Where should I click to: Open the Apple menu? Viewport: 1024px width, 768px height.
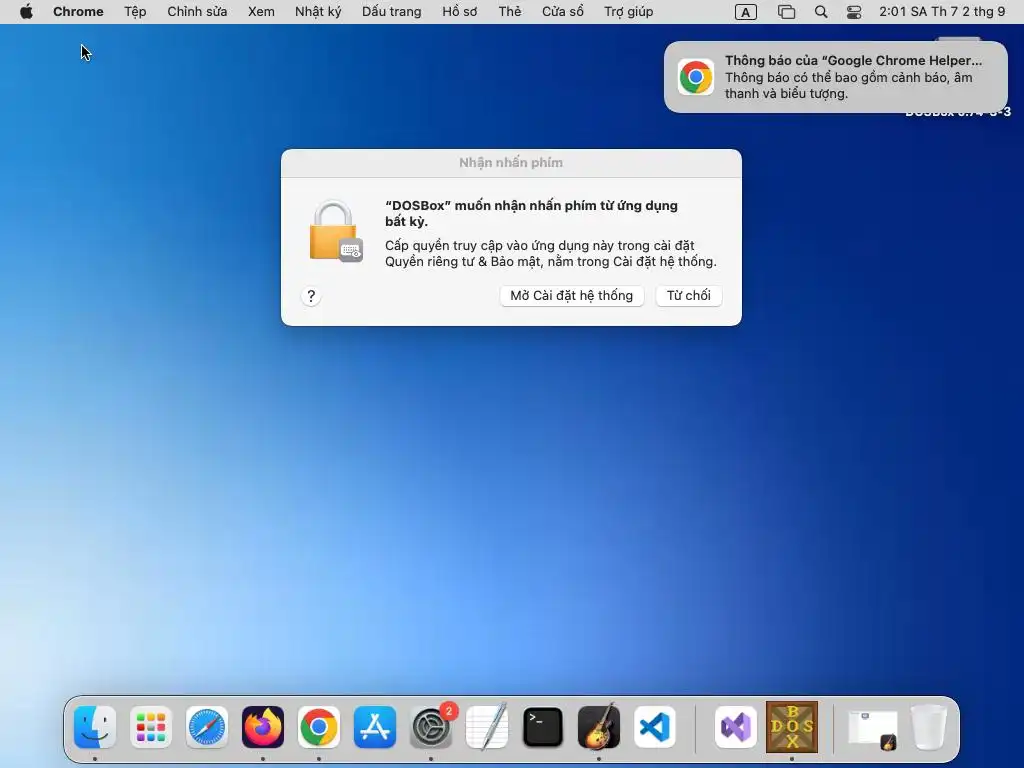pyautogui.click(x=26, y=12)
